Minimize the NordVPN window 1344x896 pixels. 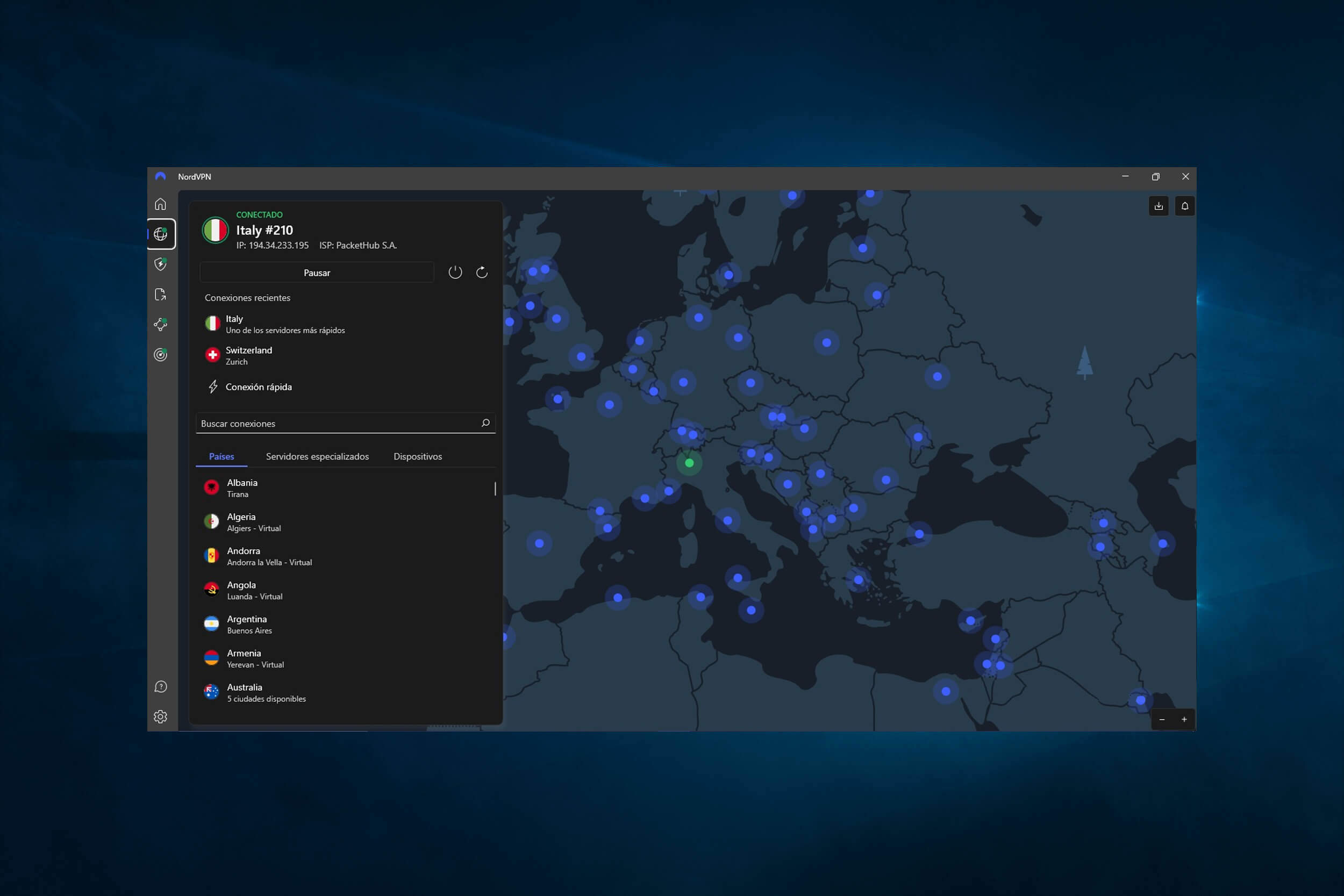click(1125, 177)
